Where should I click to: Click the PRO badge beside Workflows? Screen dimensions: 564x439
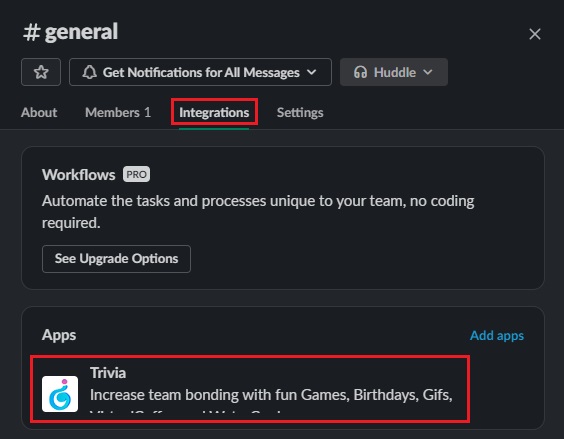point(136,175)
